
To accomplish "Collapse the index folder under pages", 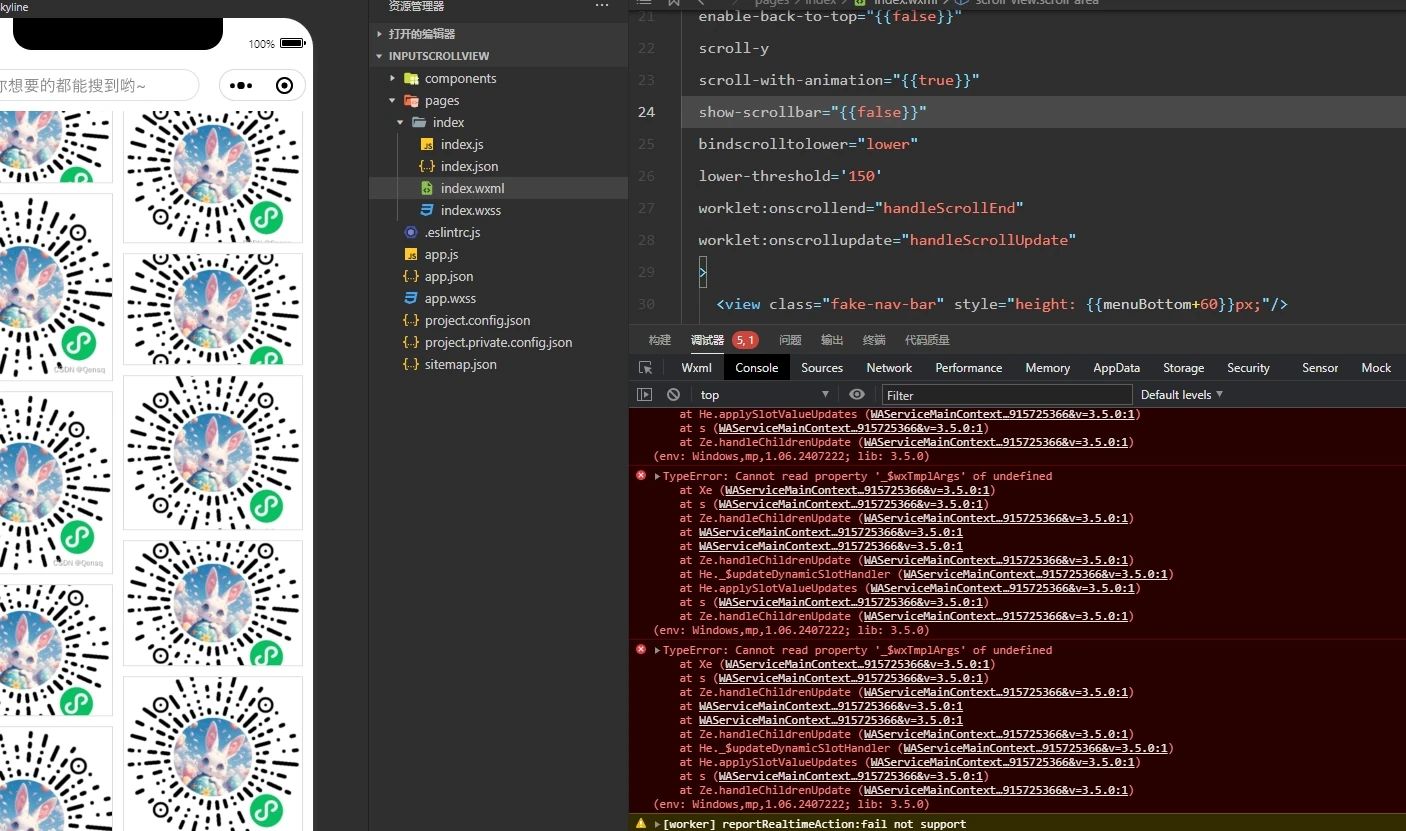I will coord(401,123).
